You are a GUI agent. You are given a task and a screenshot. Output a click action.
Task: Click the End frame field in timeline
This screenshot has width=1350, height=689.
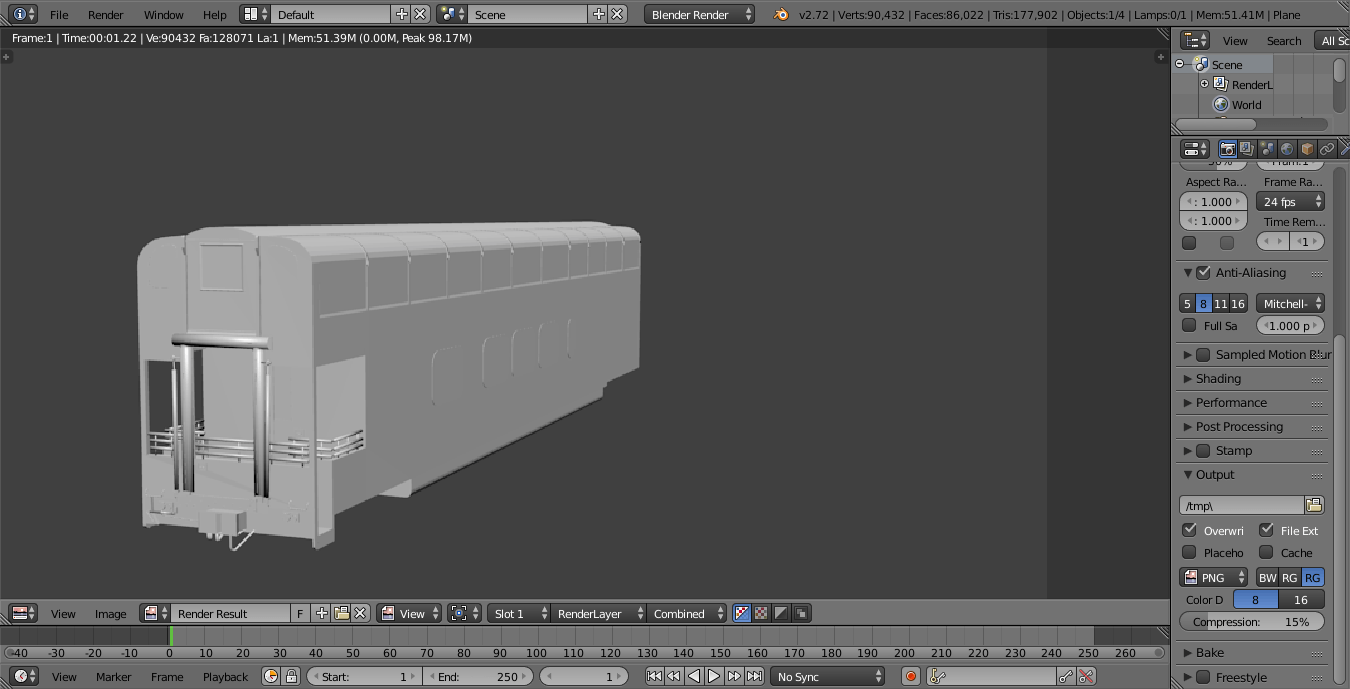coord(478,676)
